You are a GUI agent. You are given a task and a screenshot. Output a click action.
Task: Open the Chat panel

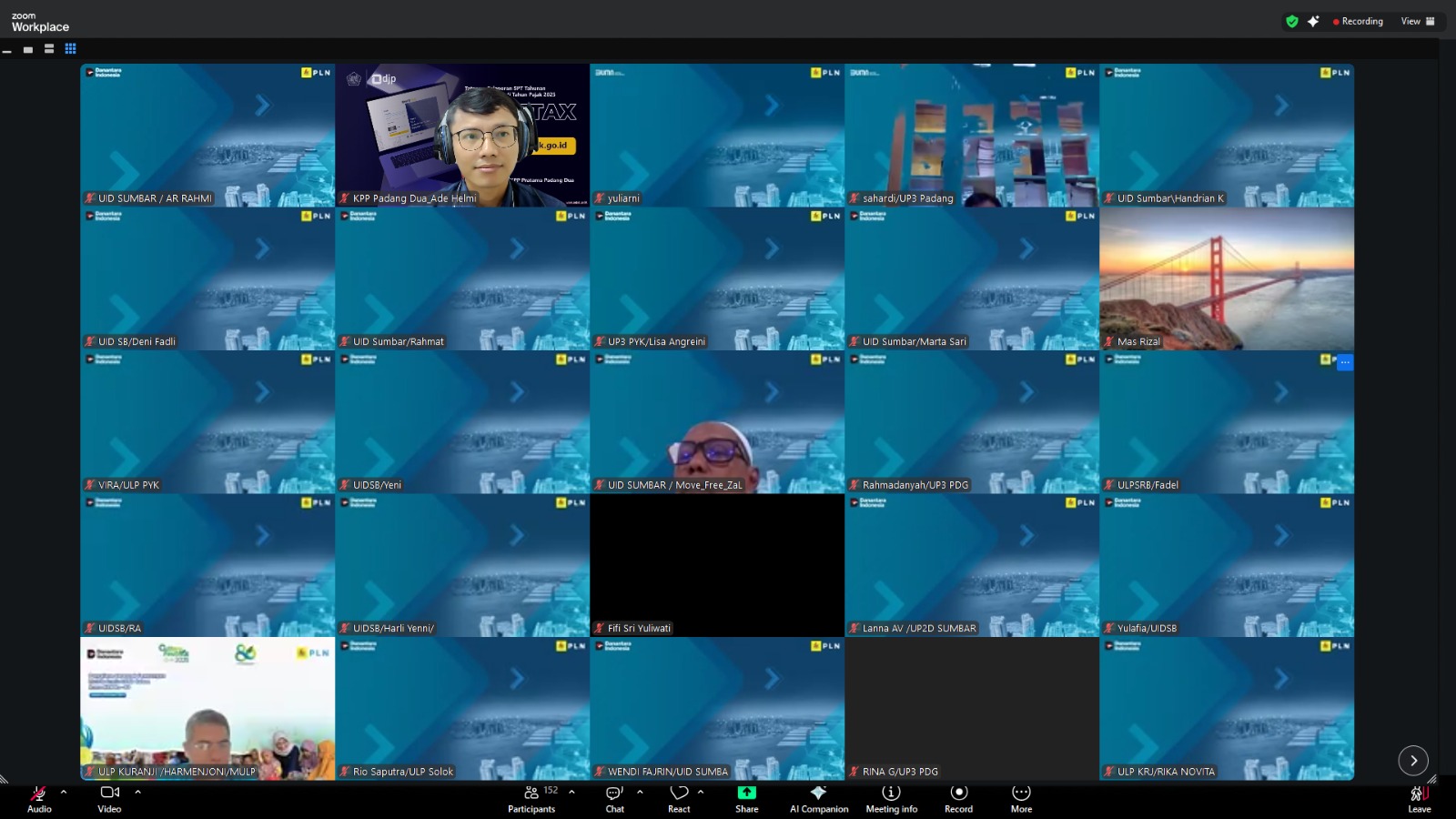(615, 797)
